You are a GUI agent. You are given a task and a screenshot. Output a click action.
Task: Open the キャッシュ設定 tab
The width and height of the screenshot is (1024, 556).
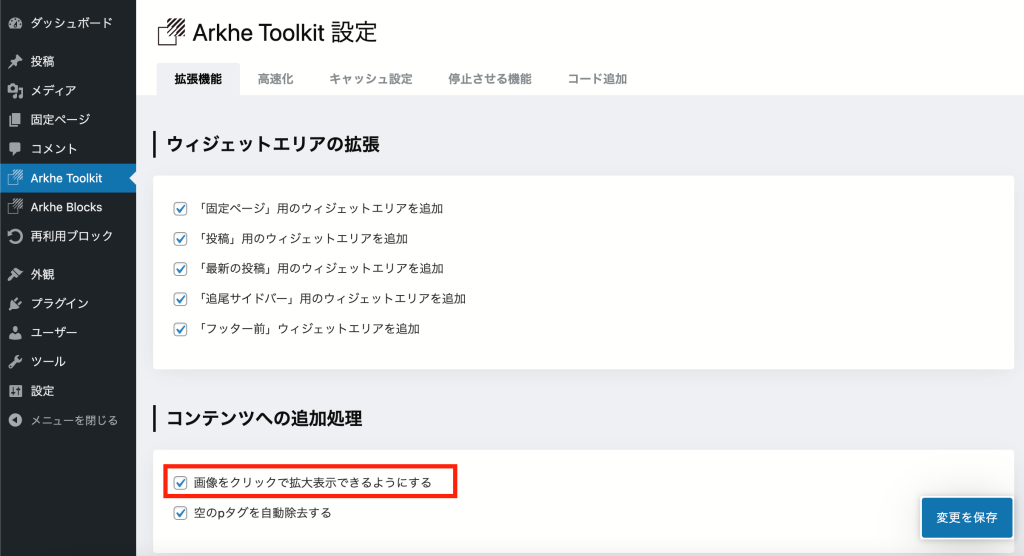tap(370, 79)
